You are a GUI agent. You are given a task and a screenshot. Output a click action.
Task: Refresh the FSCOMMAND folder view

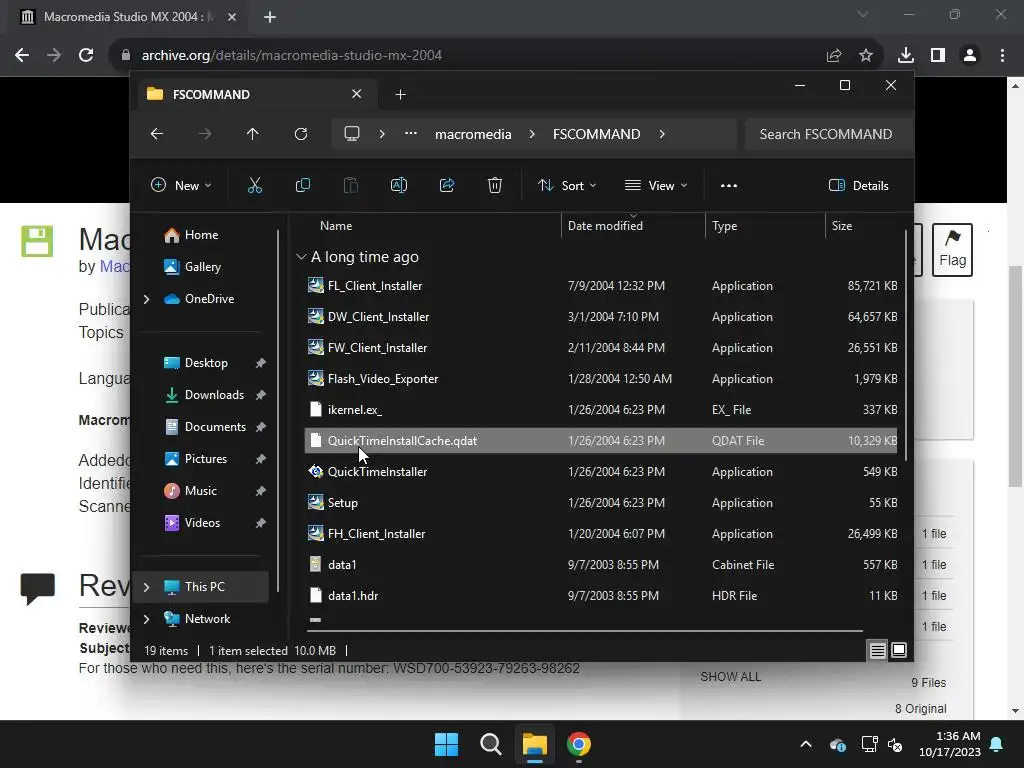click(301, 134)
